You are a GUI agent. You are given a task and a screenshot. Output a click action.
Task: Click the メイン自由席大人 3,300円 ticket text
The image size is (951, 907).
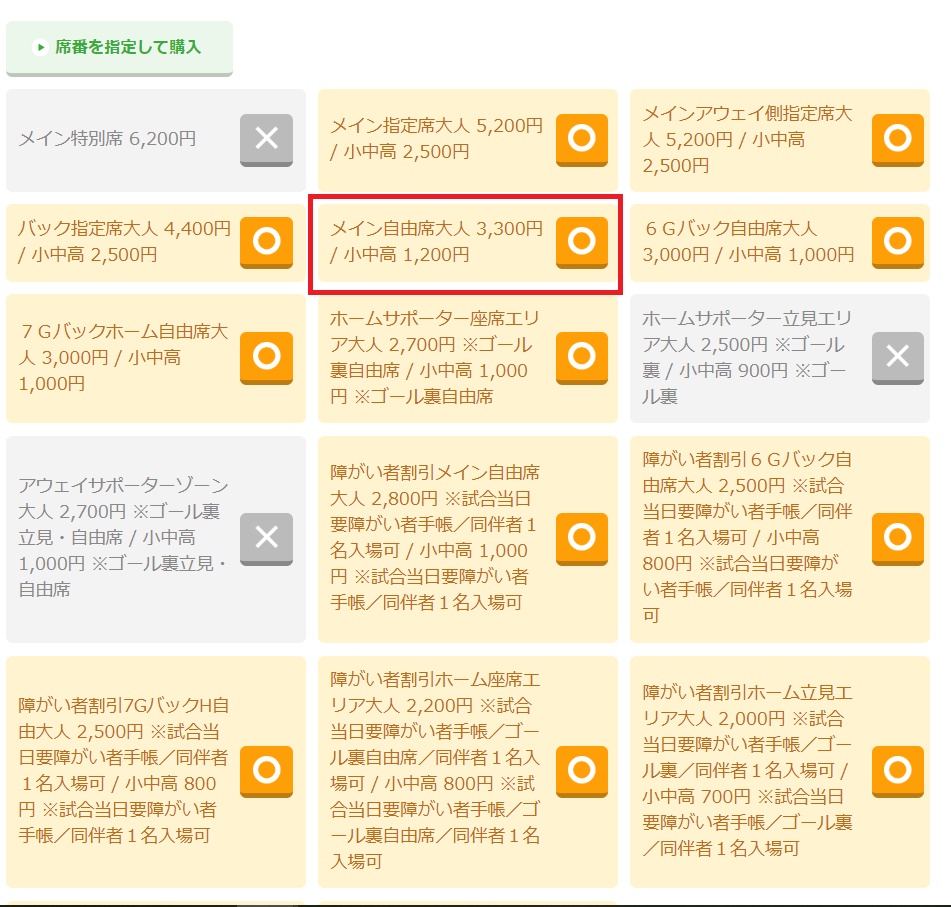[436, 241]
